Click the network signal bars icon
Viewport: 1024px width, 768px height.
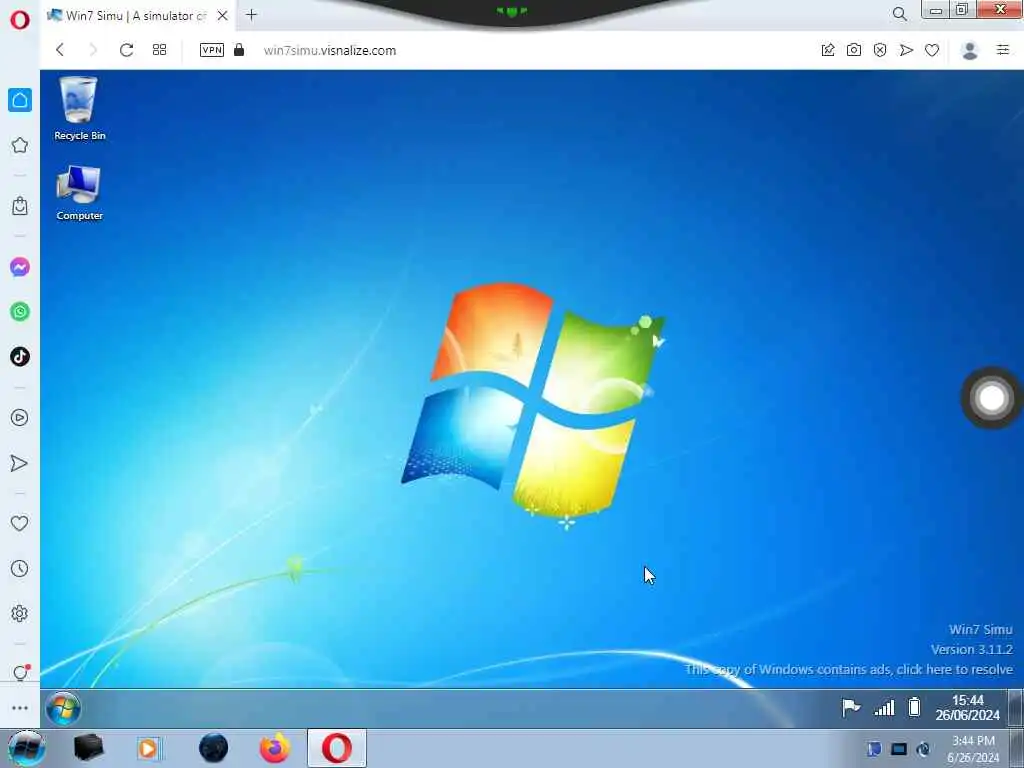pos(884,707)
